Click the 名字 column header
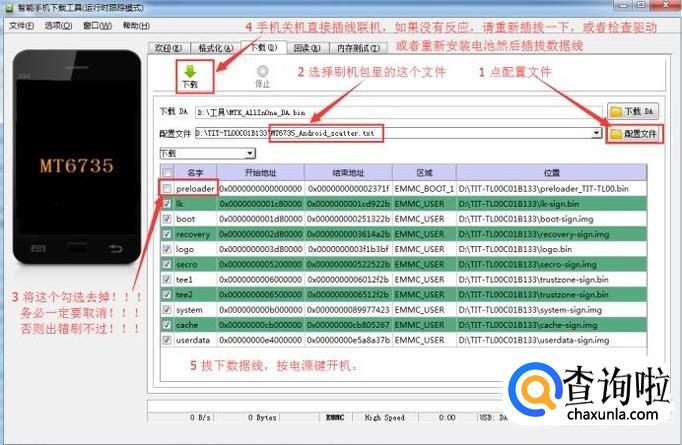 pos(195,172)
